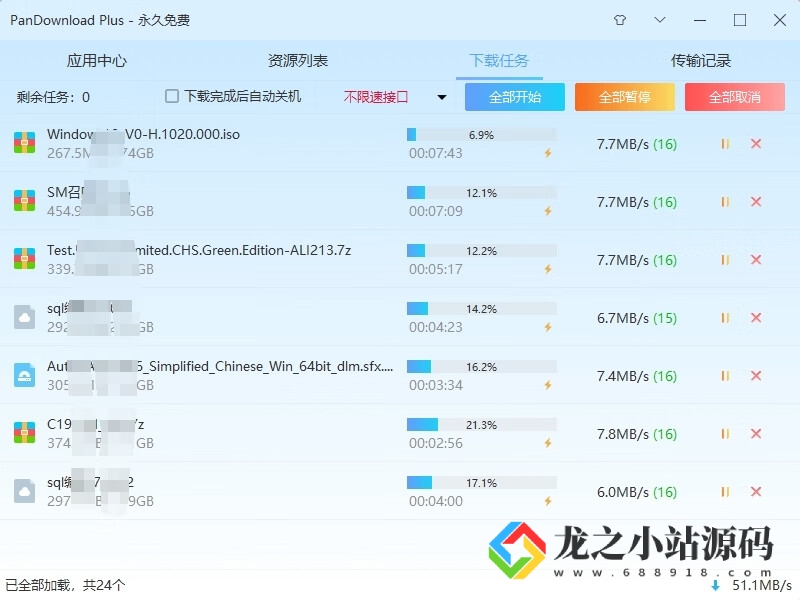Click the 6.0MB/s (16) speed value
The image size is (800, 600).
coord(637,492)
